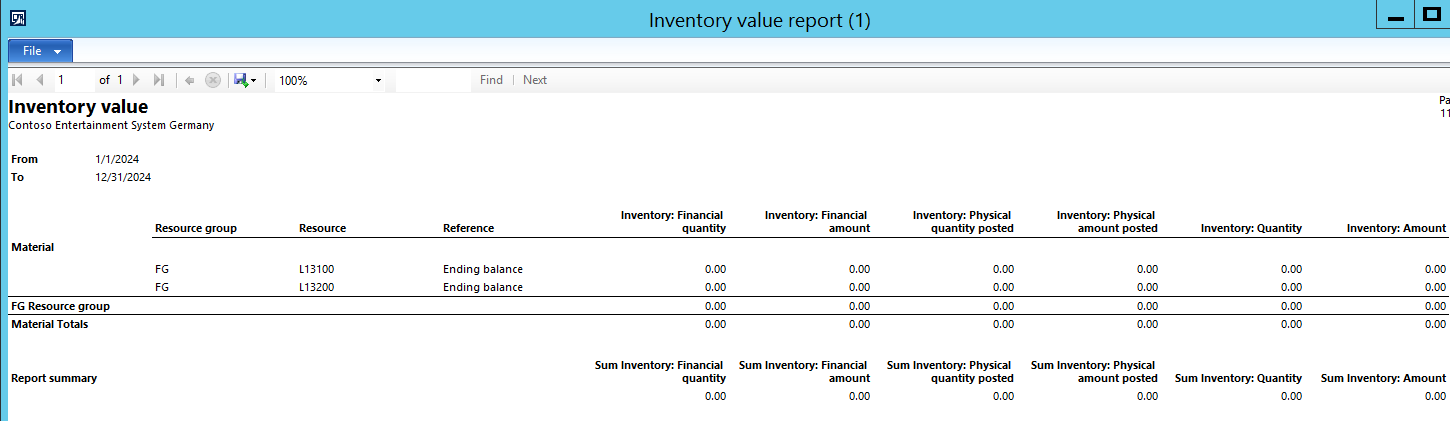Open the export save dropdown
Screen dimensions: 1450x421
click(245, 80)
